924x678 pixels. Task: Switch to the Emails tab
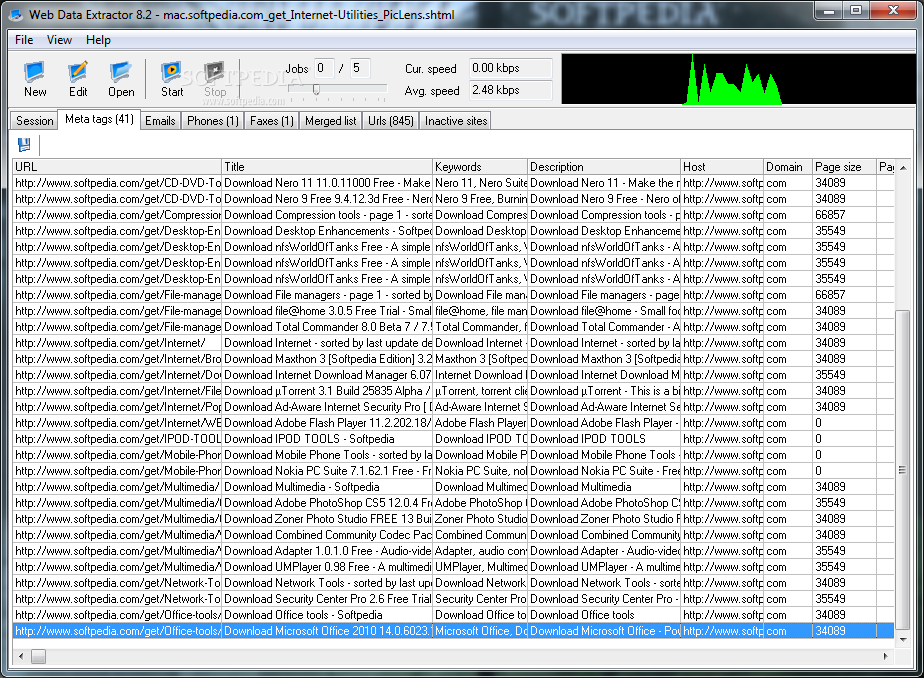[x=160, y=121]
